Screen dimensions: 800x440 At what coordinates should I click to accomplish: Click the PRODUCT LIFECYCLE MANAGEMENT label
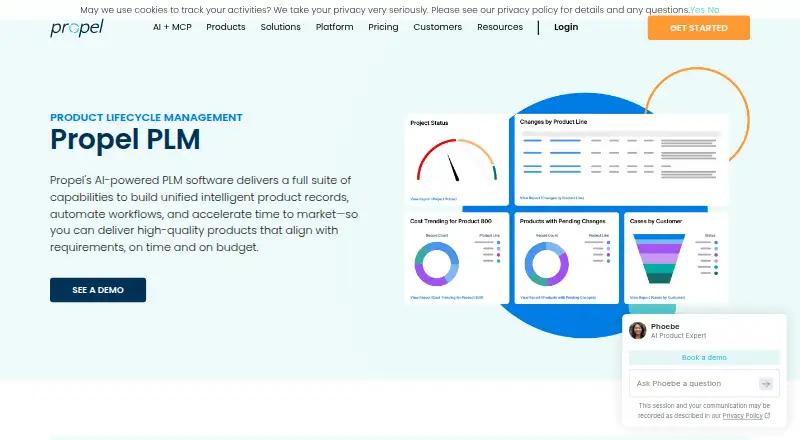tap(146, 117)
